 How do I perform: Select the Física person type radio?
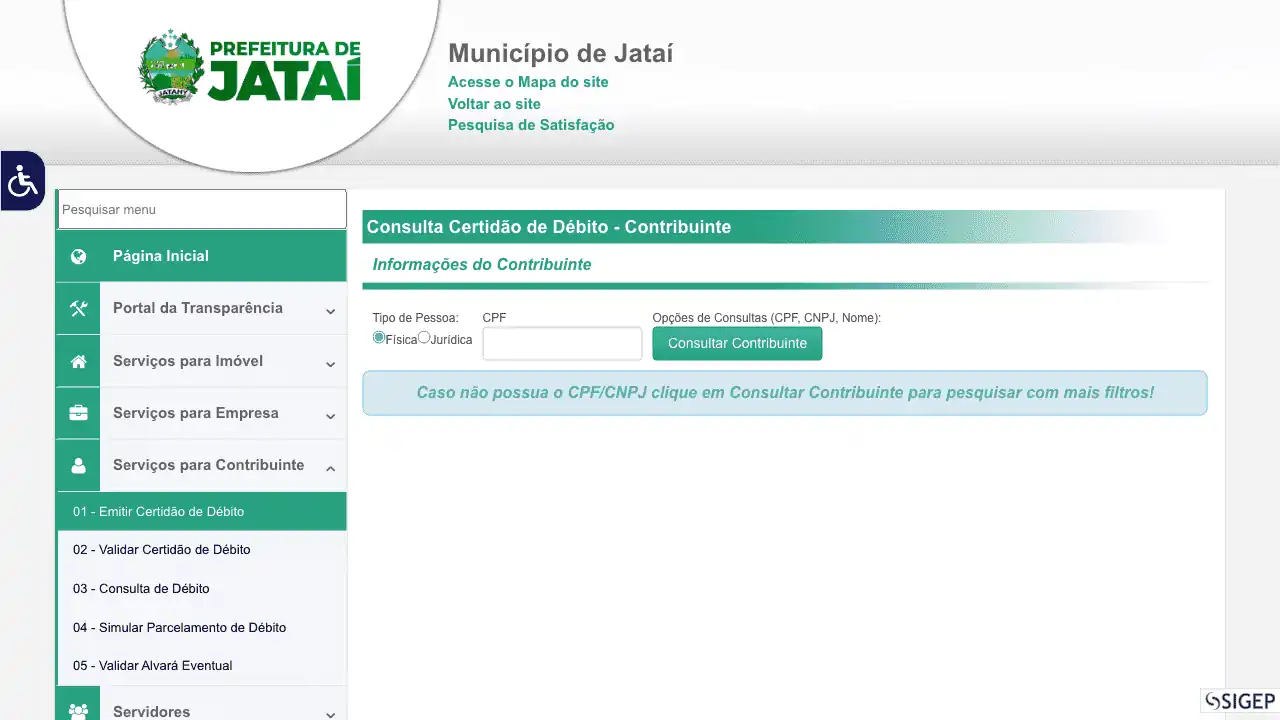[x=379, y=338]
